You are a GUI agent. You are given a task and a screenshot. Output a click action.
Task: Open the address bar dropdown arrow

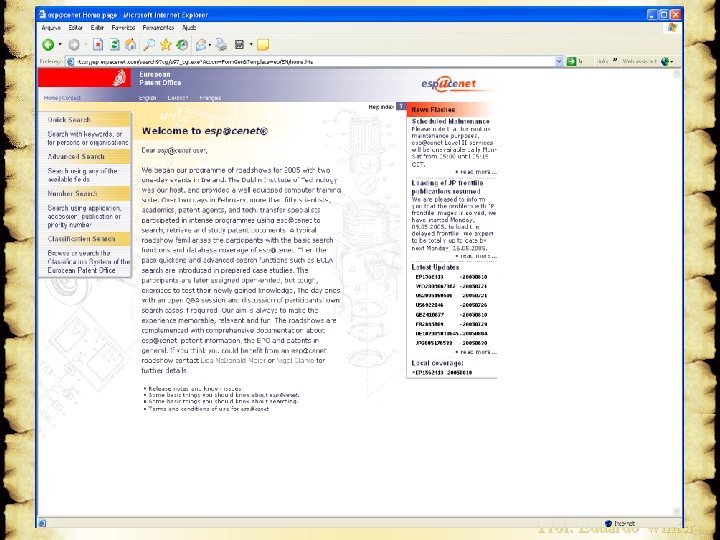[x=559, y=62]
